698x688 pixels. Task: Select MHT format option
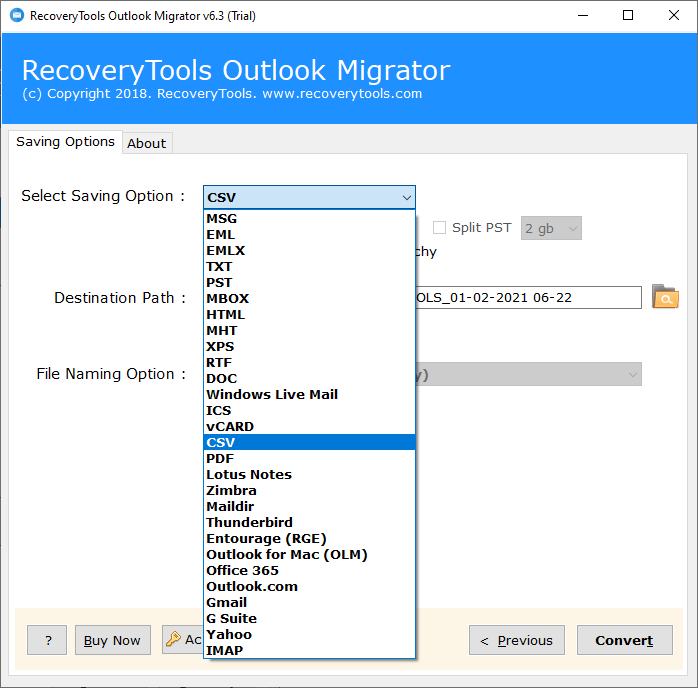point(309,331)
